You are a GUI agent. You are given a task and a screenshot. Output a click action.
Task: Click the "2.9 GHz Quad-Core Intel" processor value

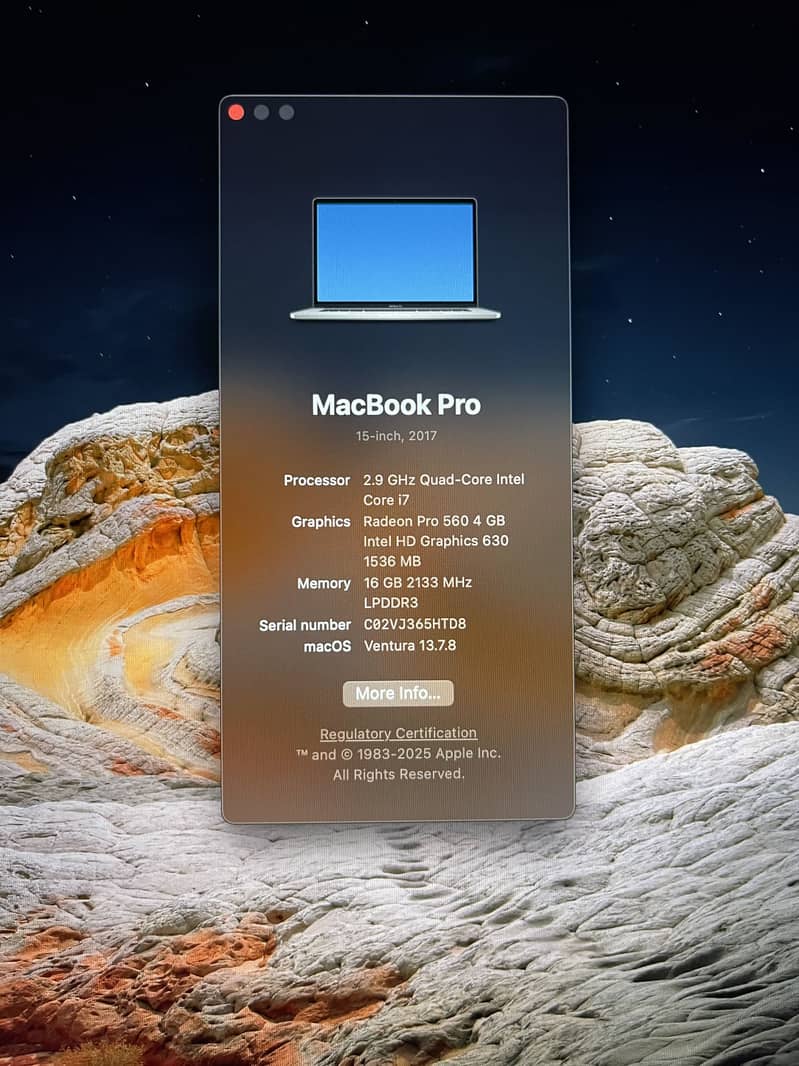(443, 479)
